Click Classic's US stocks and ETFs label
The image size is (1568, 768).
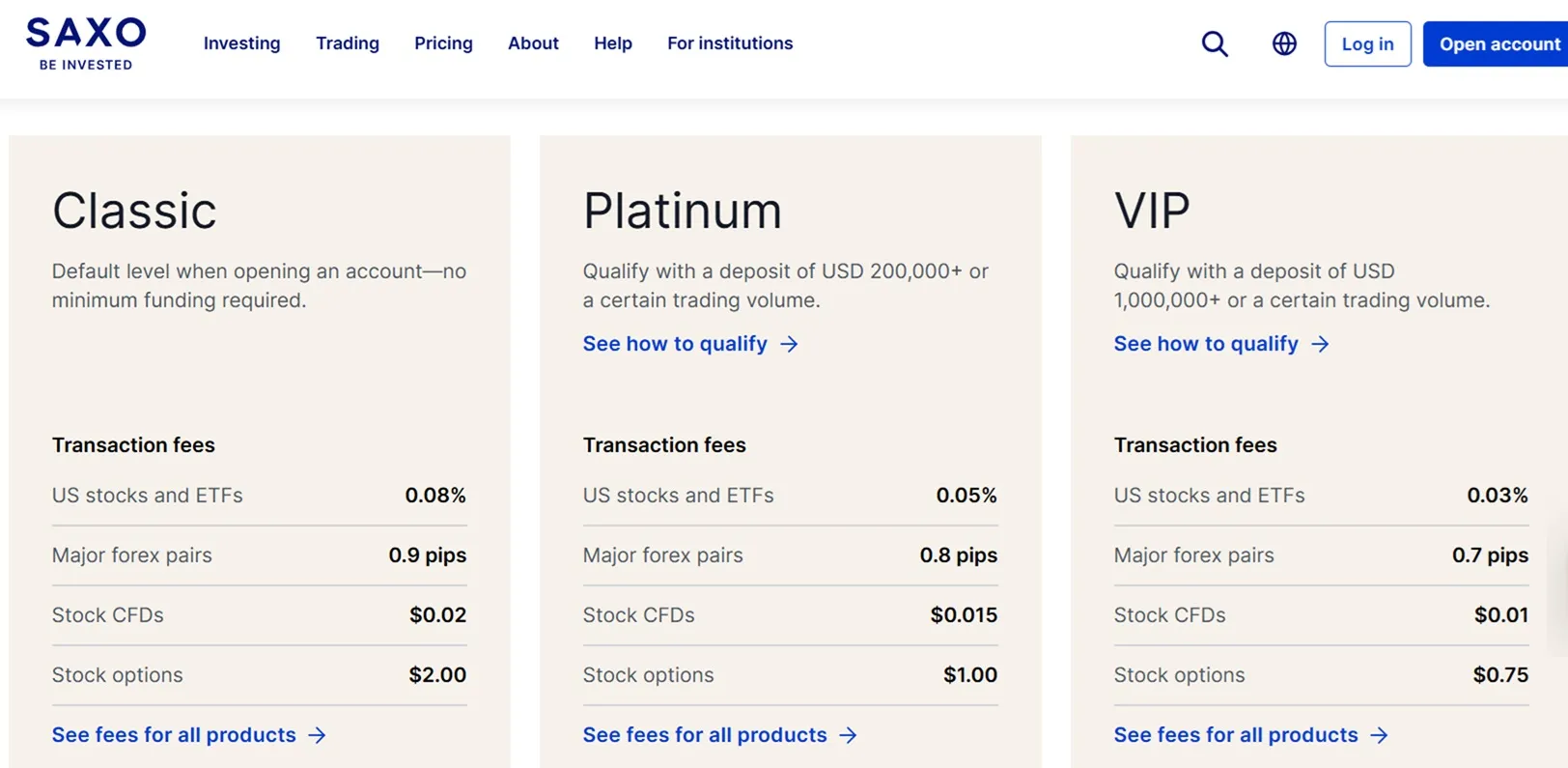coord(148,496)
